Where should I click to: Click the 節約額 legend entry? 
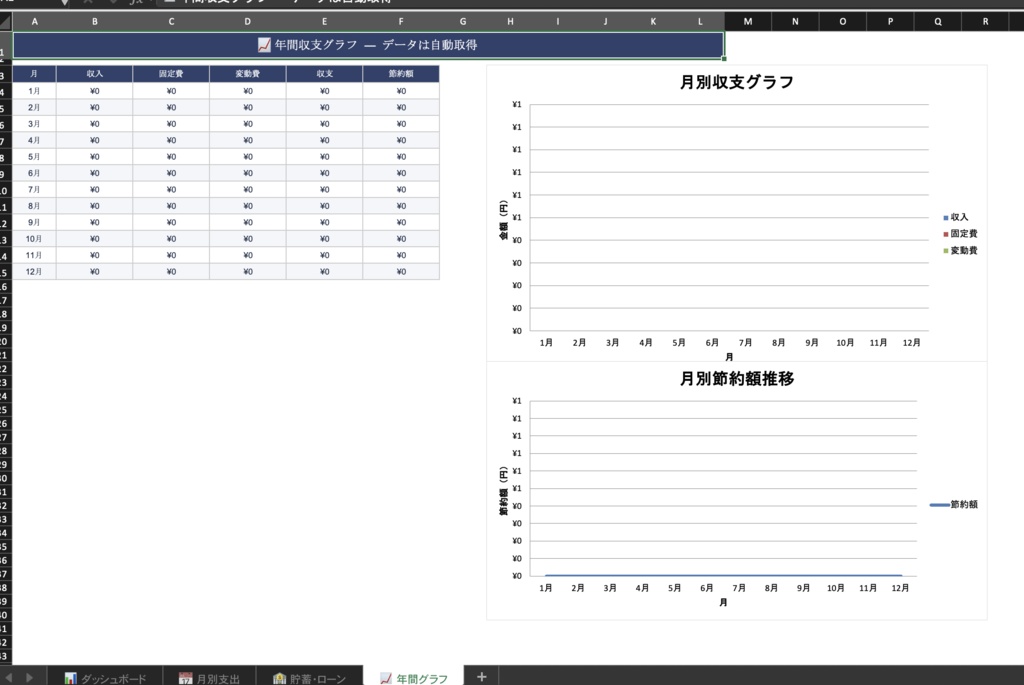pyautogui.click(x=965, y=505)
